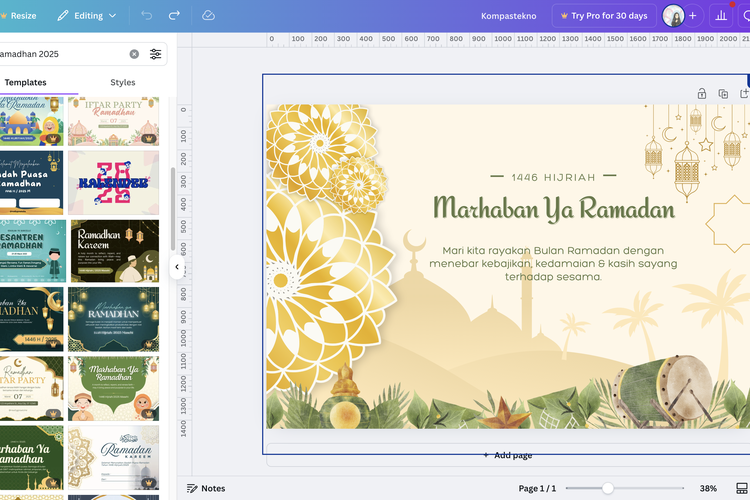
Task: Switch to the Styles tab
Action: 123,82
